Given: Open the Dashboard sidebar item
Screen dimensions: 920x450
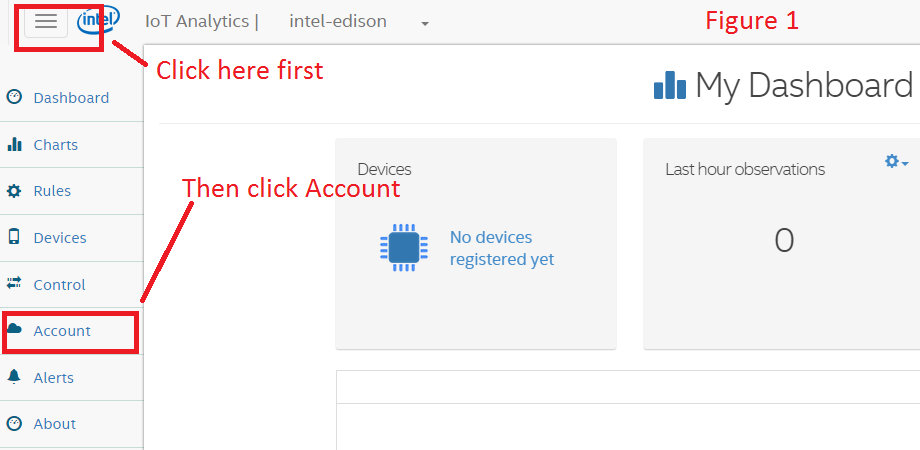Looking at the screenshot, I should [71, 98].
